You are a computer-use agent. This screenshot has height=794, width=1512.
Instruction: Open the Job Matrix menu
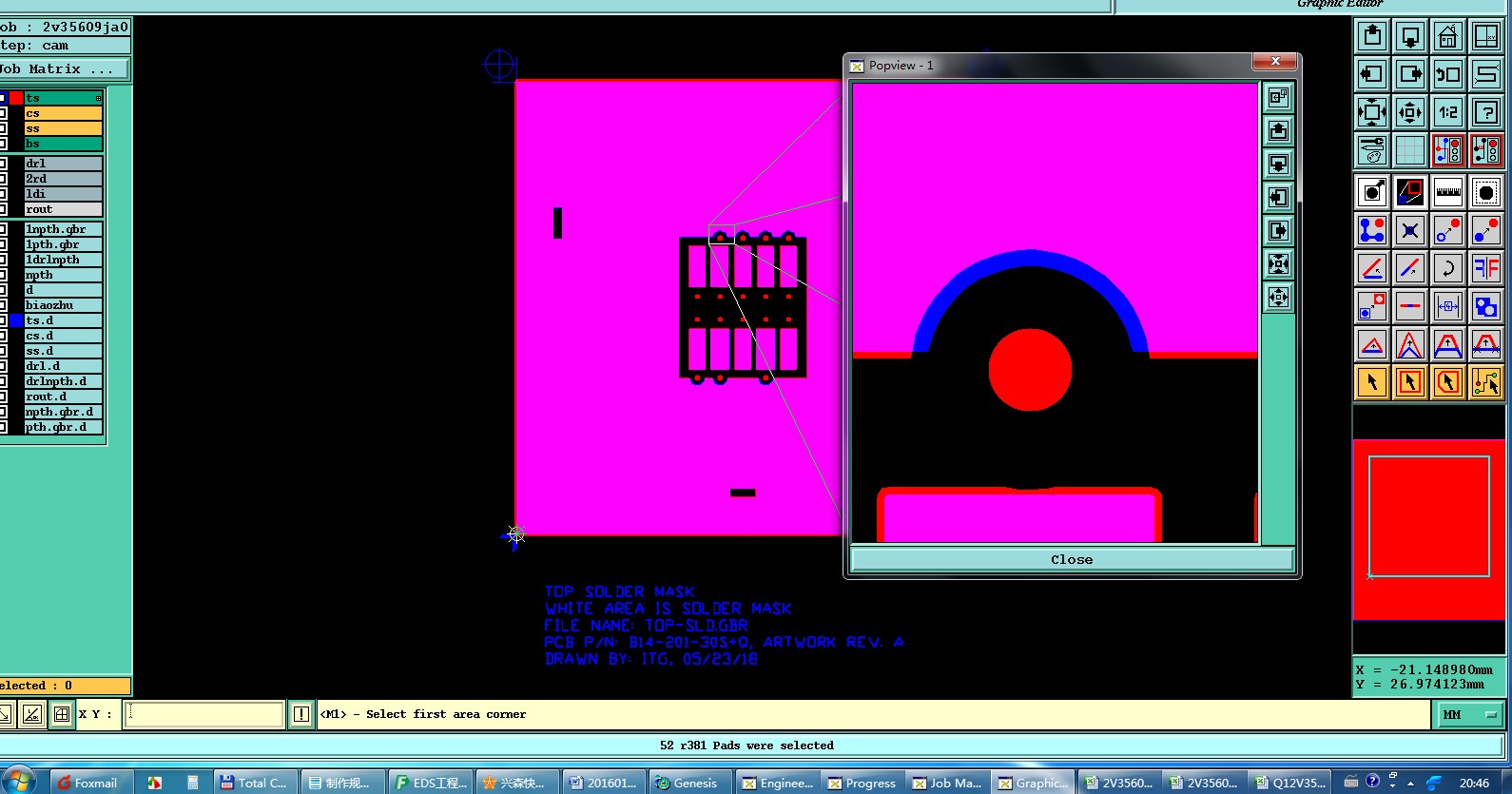click(64, 69)
